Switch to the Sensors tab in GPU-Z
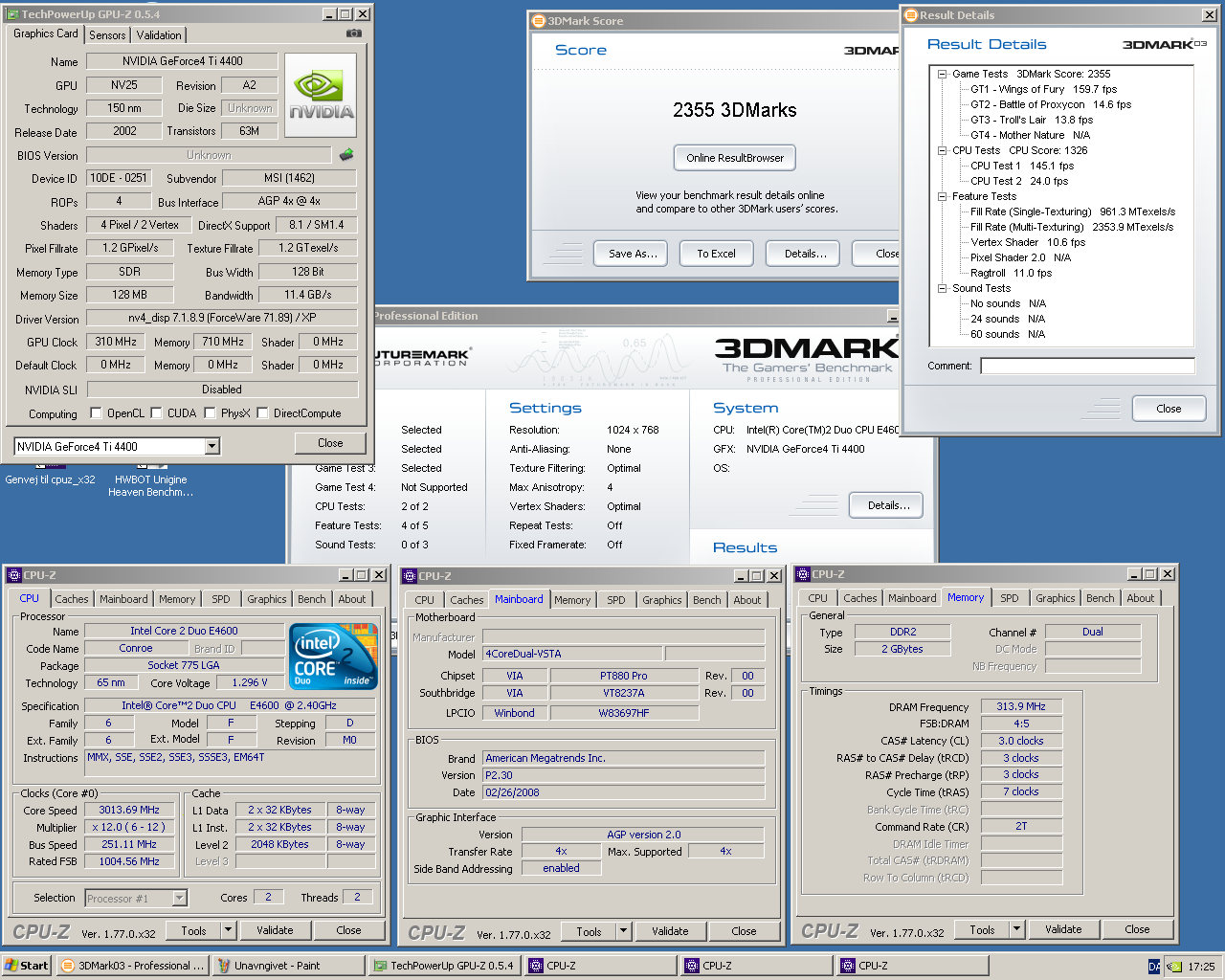The height and width of the screenshot is (980, 1225). point(107,34)
